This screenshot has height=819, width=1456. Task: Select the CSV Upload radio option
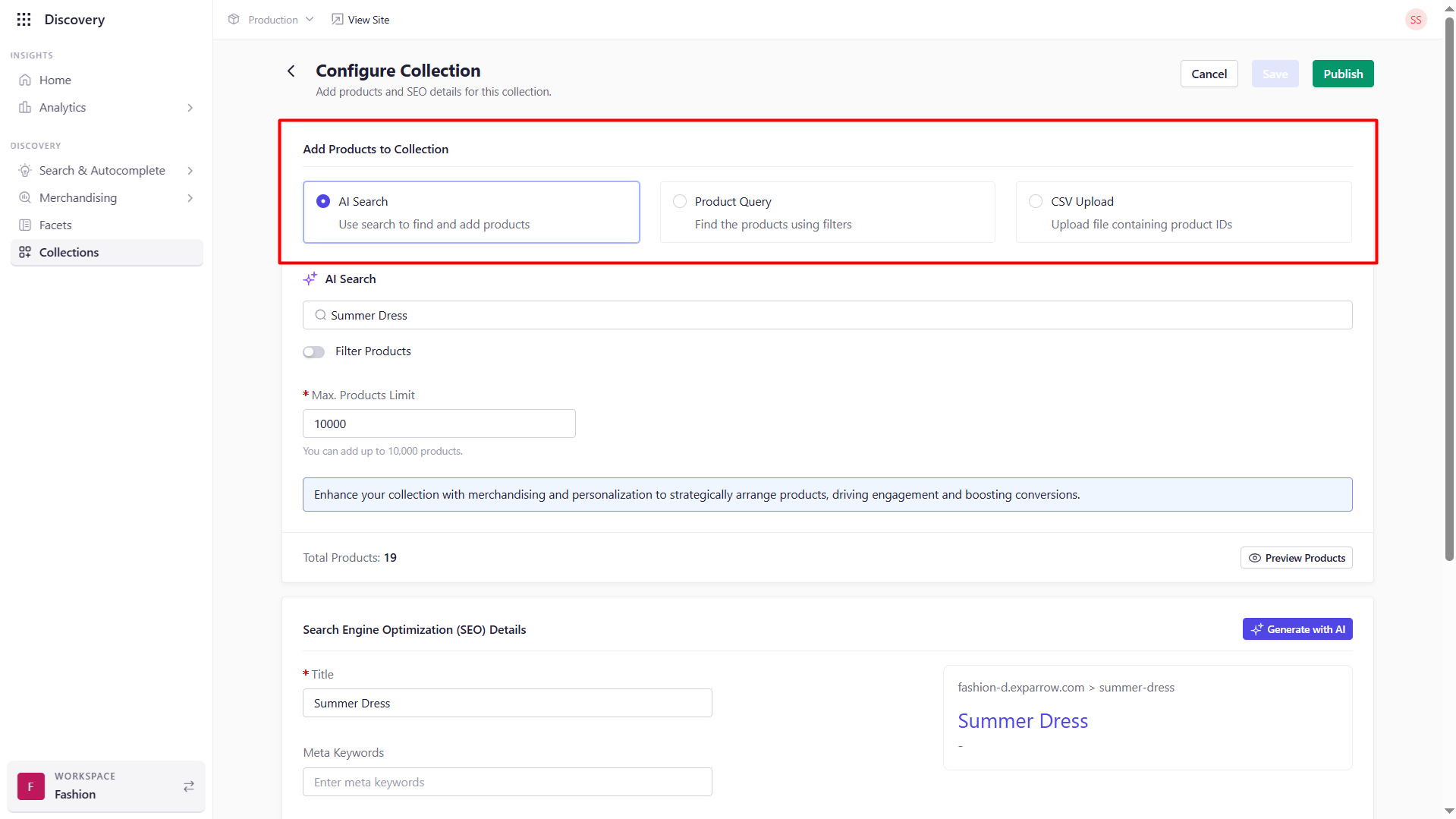1036,202
